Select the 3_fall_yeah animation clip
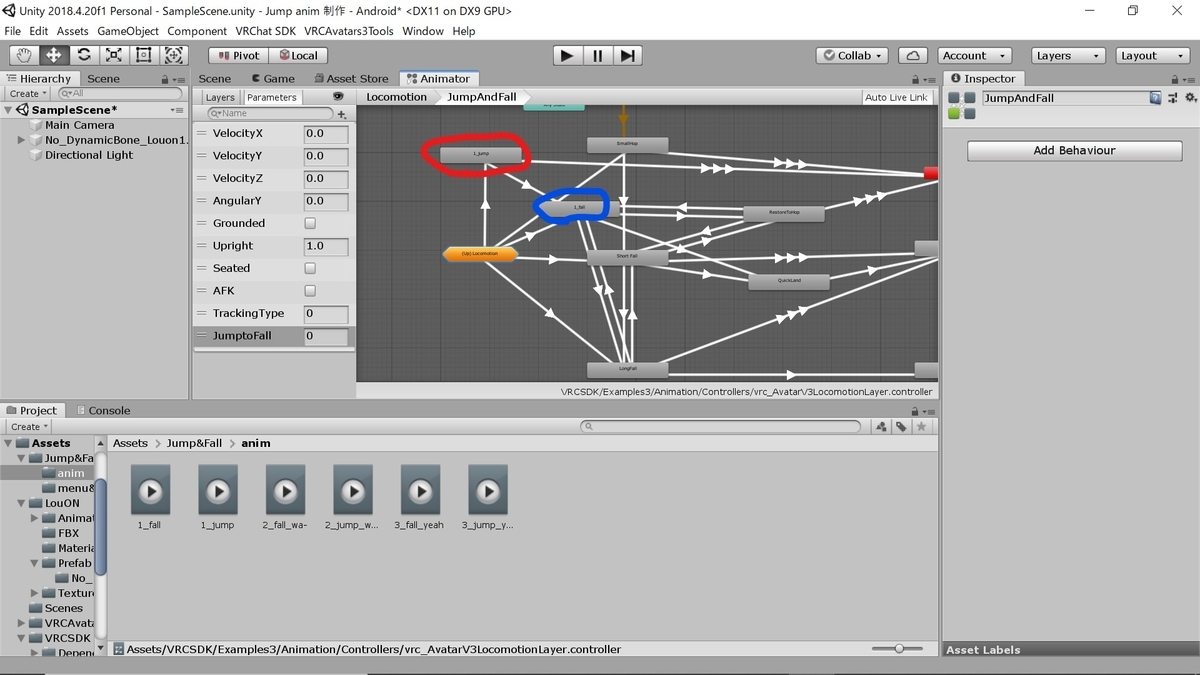This screenshot has height=675, width=1200. [420, 497]
